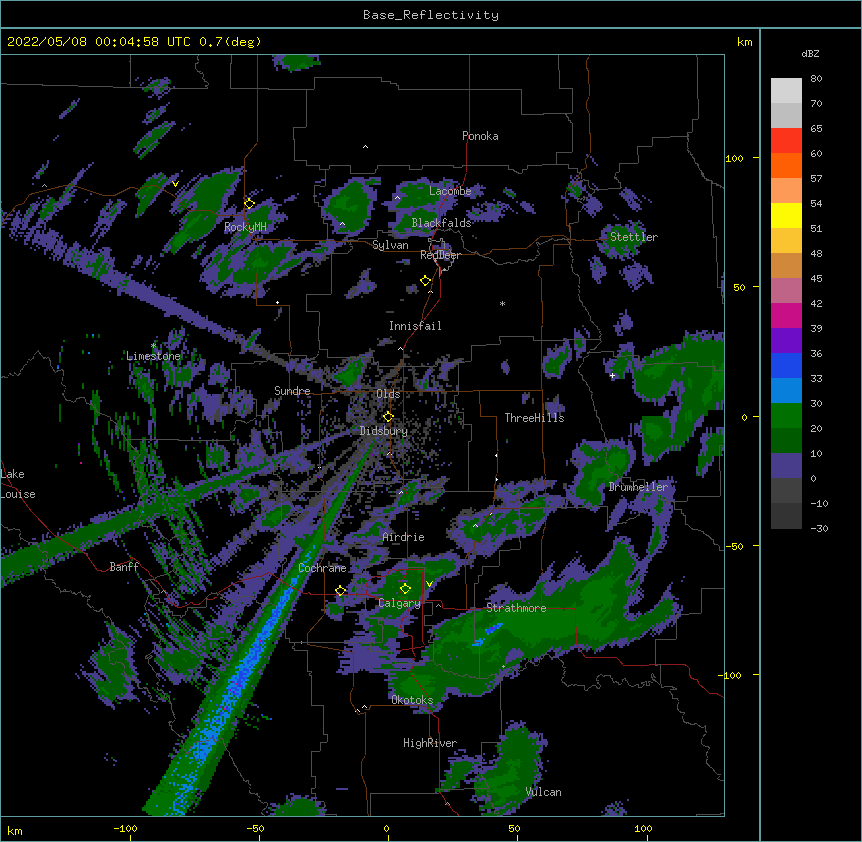Select the magenta 39-42 dBZ legend swatch
Viewport: 862px width, 842px height.
coord(786,315)
